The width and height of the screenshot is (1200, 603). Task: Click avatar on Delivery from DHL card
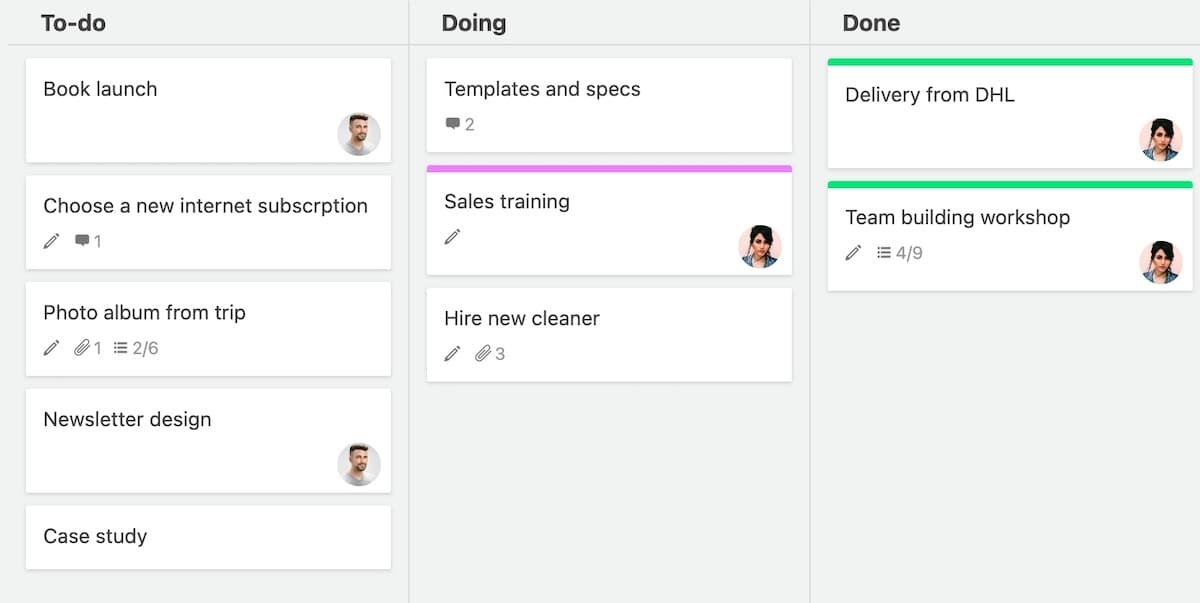[x=1161, y=140]
